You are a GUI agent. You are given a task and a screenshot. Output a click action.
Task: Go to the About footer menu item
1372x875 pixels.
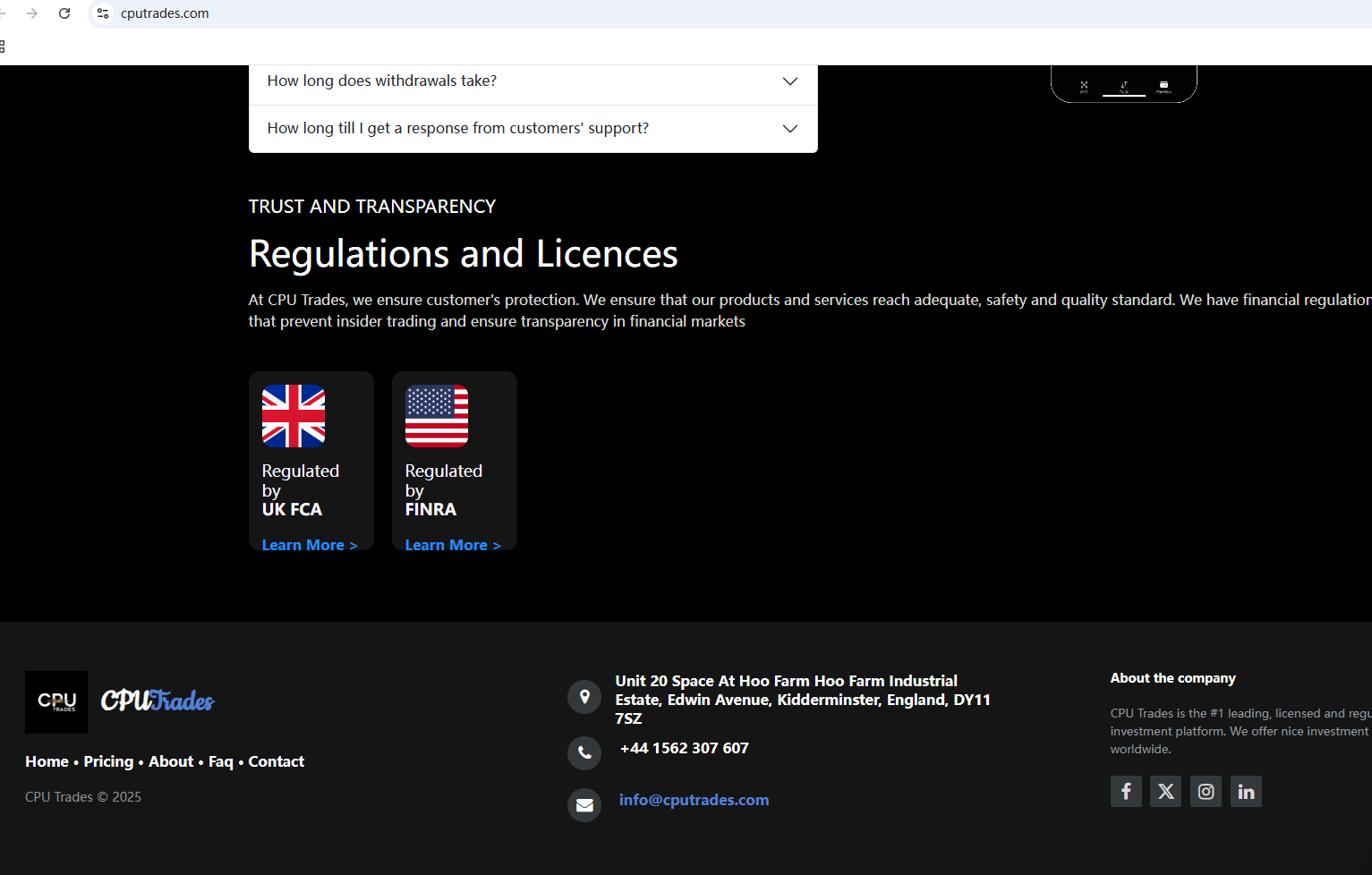click(x=171, y=761)
